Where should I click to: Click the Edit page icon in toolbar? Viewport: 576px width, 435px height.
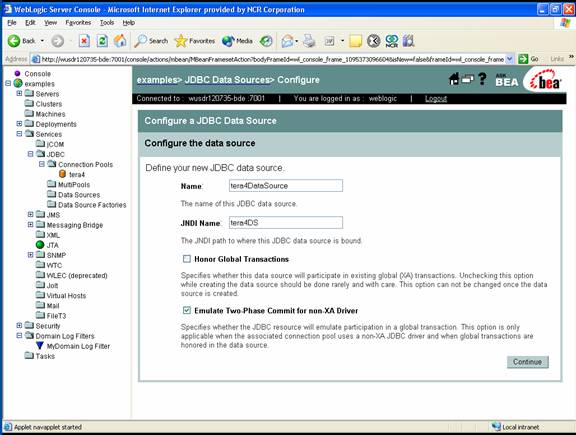[x=330, y=41]
